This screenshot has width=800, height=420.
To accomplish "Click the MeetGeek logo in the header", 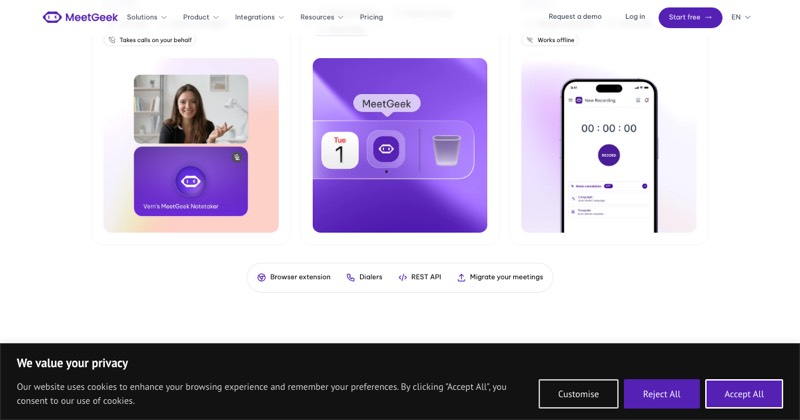I will click(x=80, y=17).
